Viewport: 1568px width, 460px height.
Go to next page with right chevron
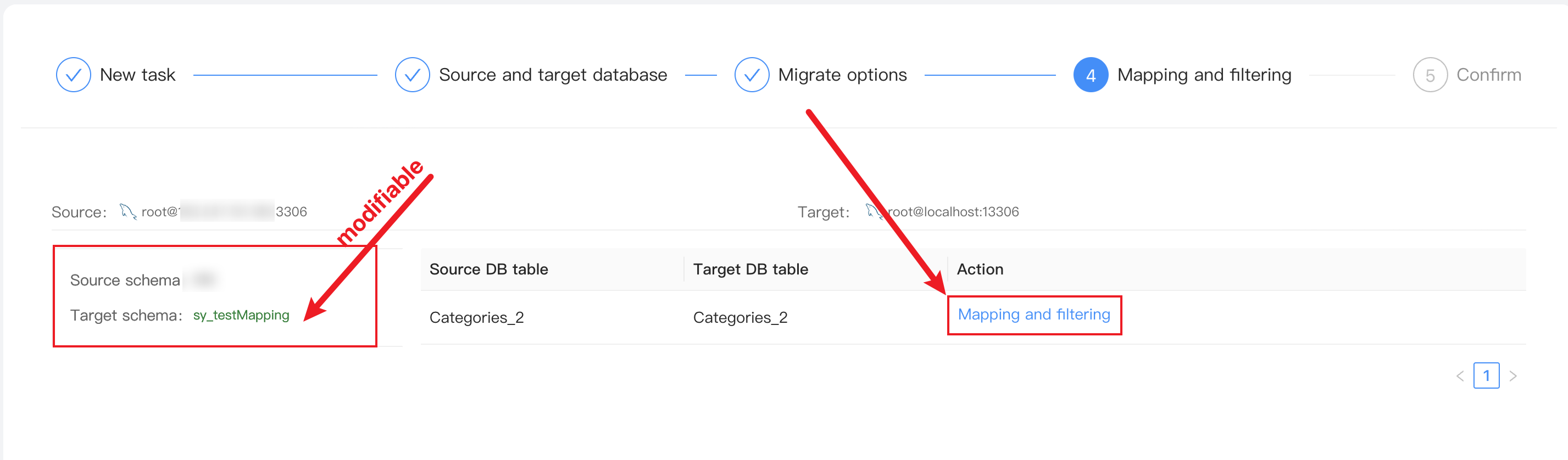pyautogui.click(x=1513, y=376)
